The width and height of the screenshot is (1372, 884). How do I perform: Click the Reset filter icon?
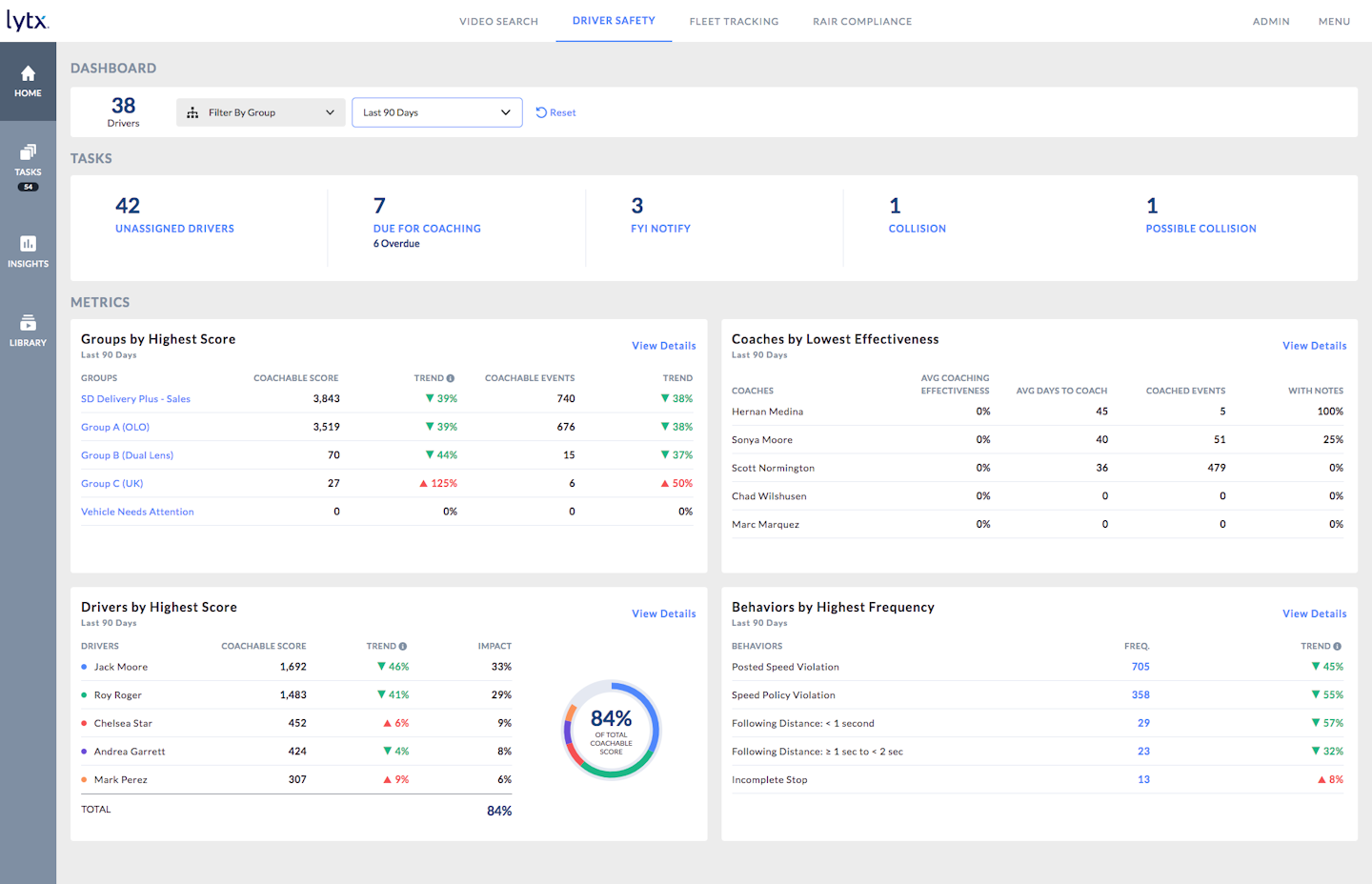pyautogui.click(x=541, y=112)
